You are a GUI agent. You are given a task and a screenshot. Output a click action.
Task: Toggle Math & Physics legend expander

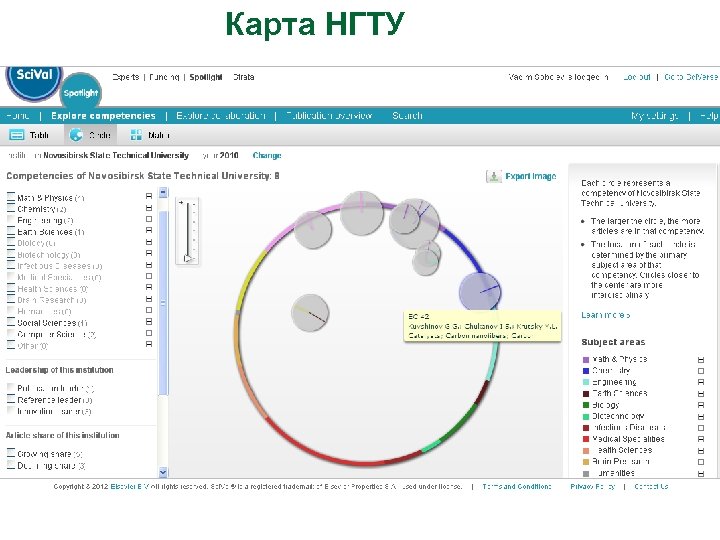click(701, 360)
